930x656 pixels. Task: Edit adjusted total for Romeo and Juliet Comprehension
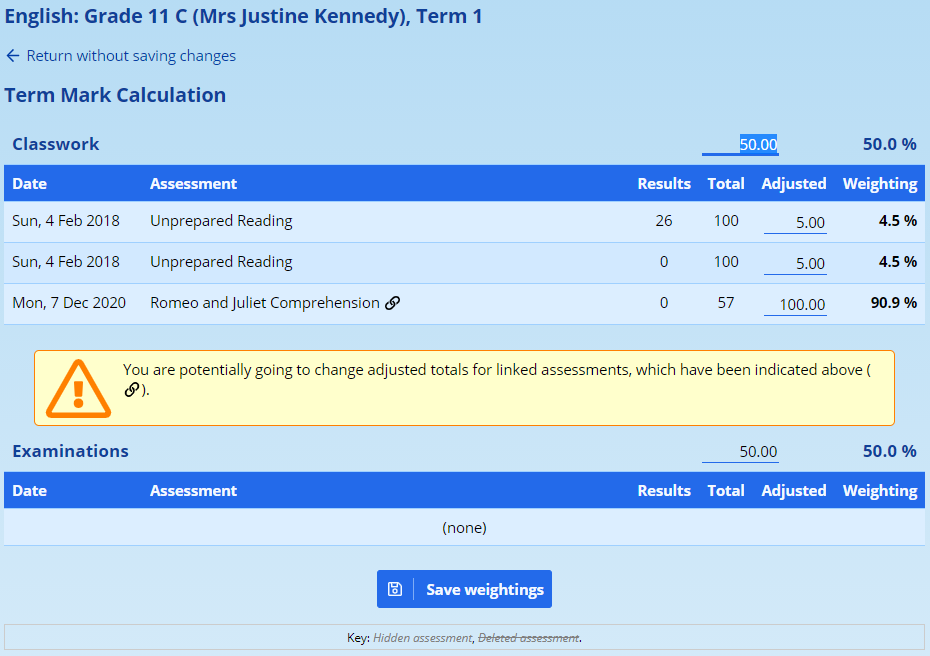click(x=795, y=304)
